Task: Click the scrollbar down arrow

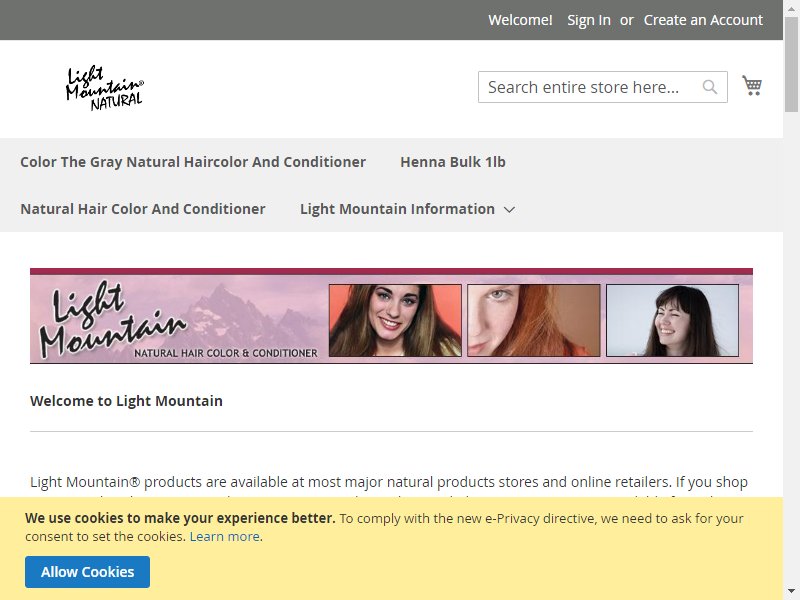Action: pos(791,592)
